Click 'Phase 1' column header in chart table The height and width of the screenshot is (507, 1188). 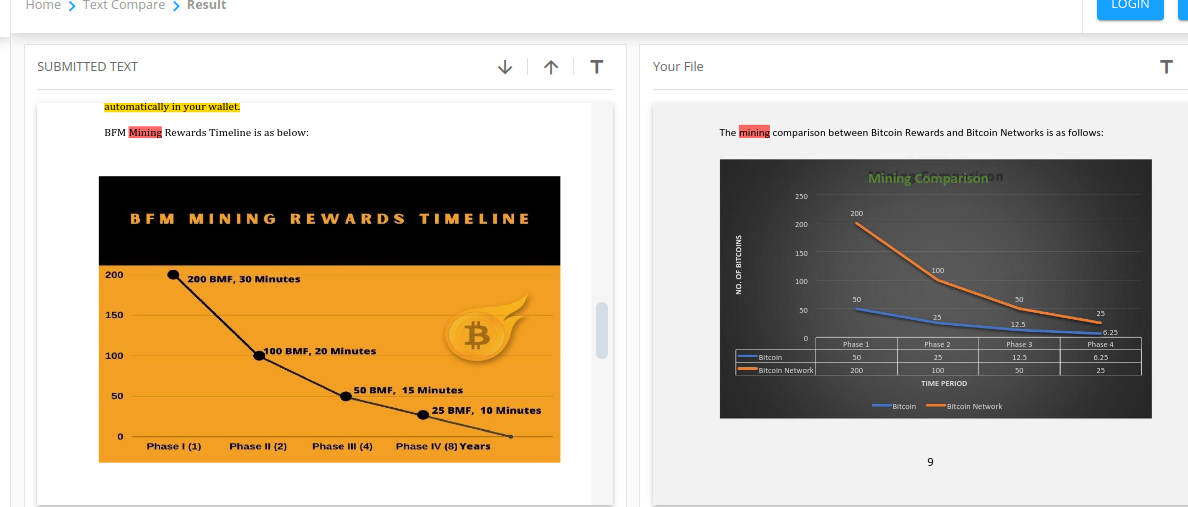[856, 344]
